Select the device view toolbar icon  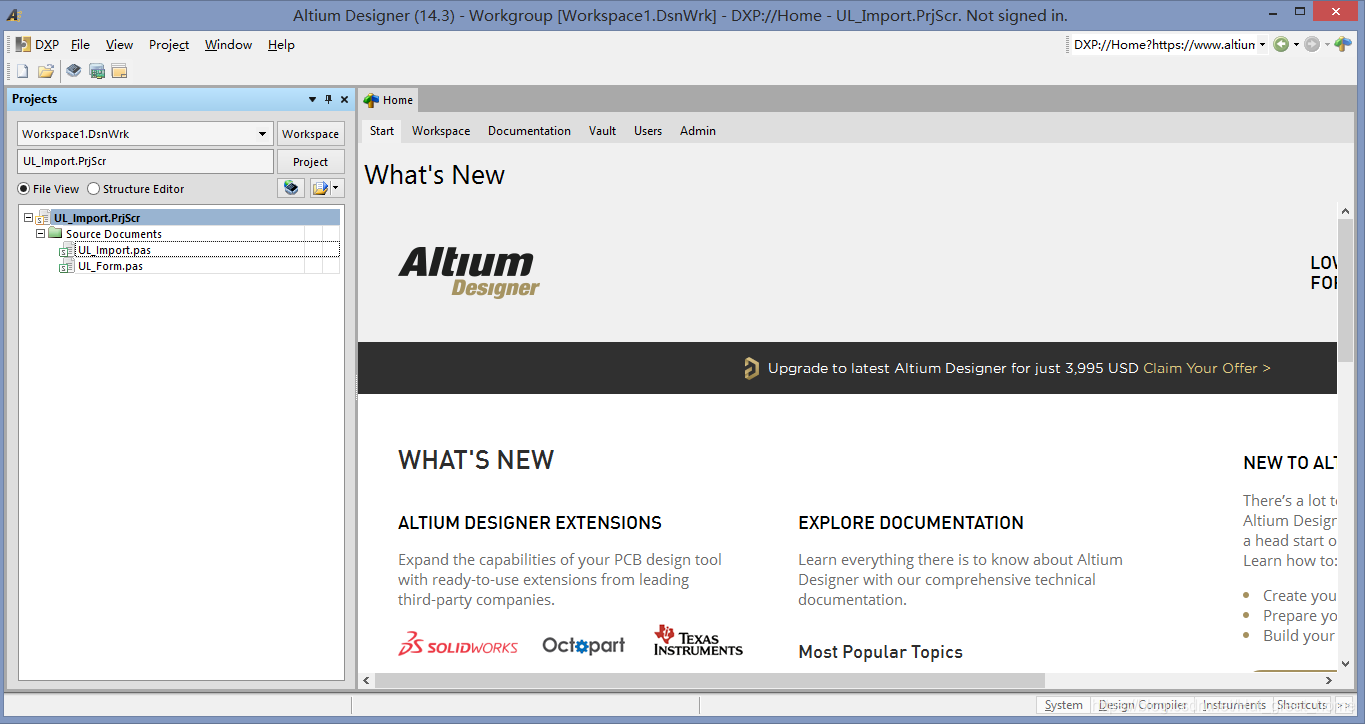(x=73, y=70)
